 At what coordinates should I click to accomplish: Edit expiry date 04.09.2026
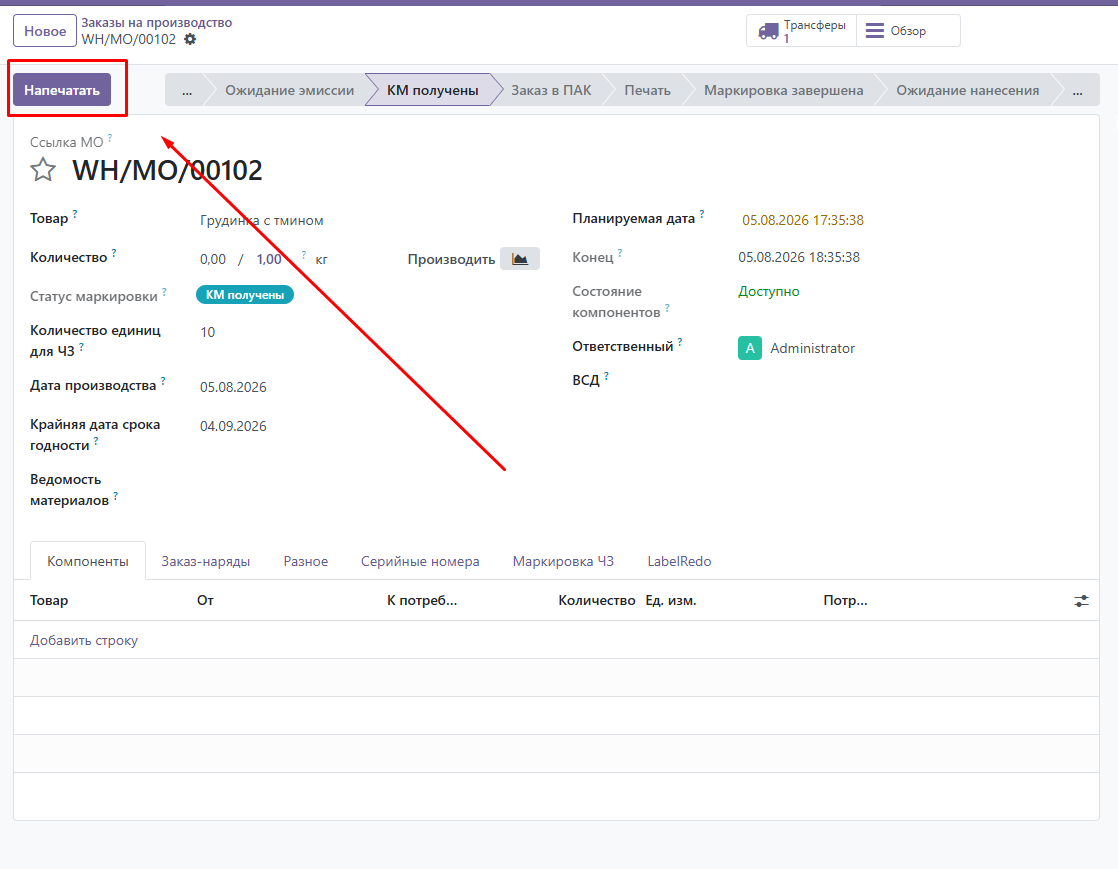point(233,426)
